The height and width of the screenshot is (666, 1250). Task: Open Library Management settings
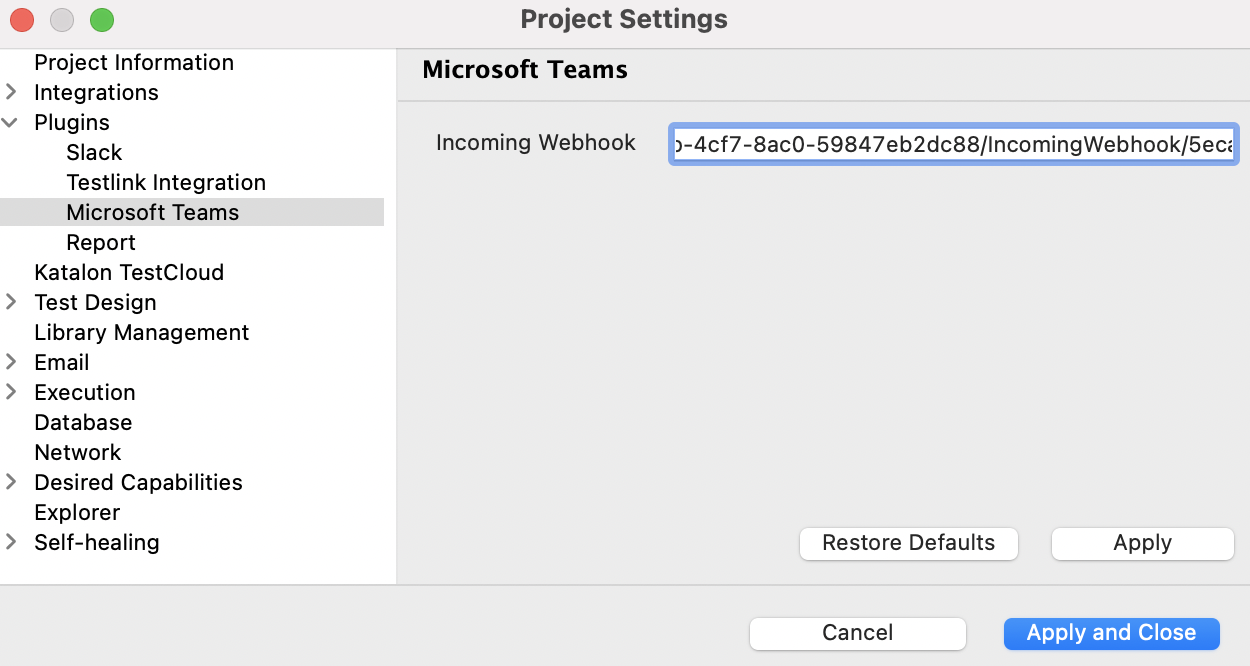tap(141, 332)
